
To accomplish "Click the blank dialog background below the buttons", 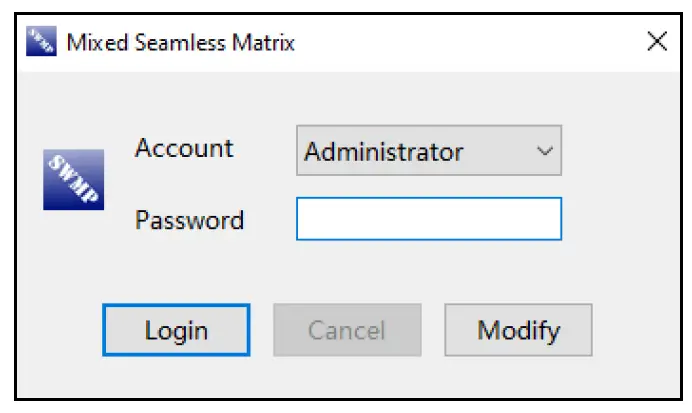I will coord(346,379).
